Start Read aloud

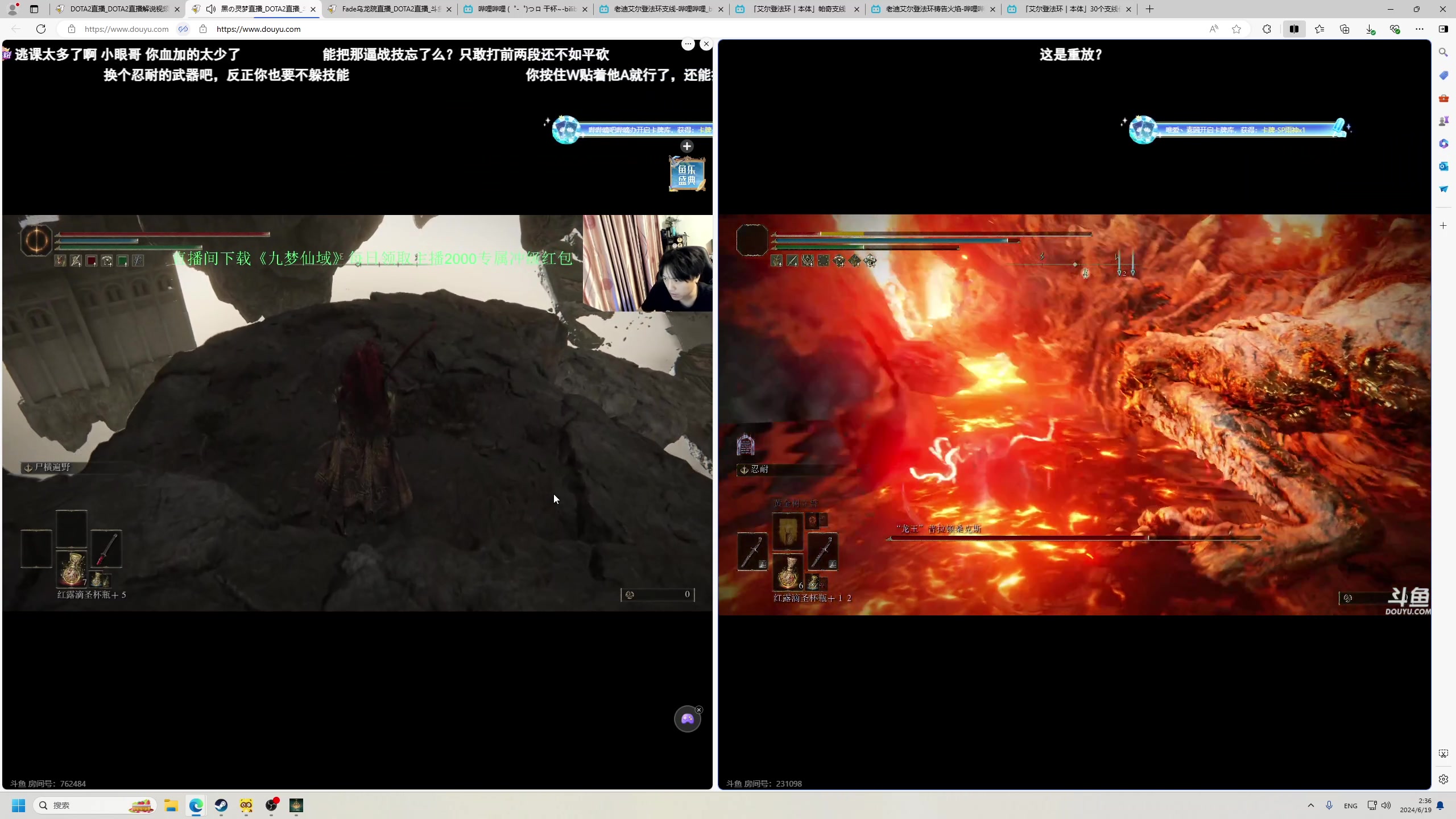tap(1214, 29)
